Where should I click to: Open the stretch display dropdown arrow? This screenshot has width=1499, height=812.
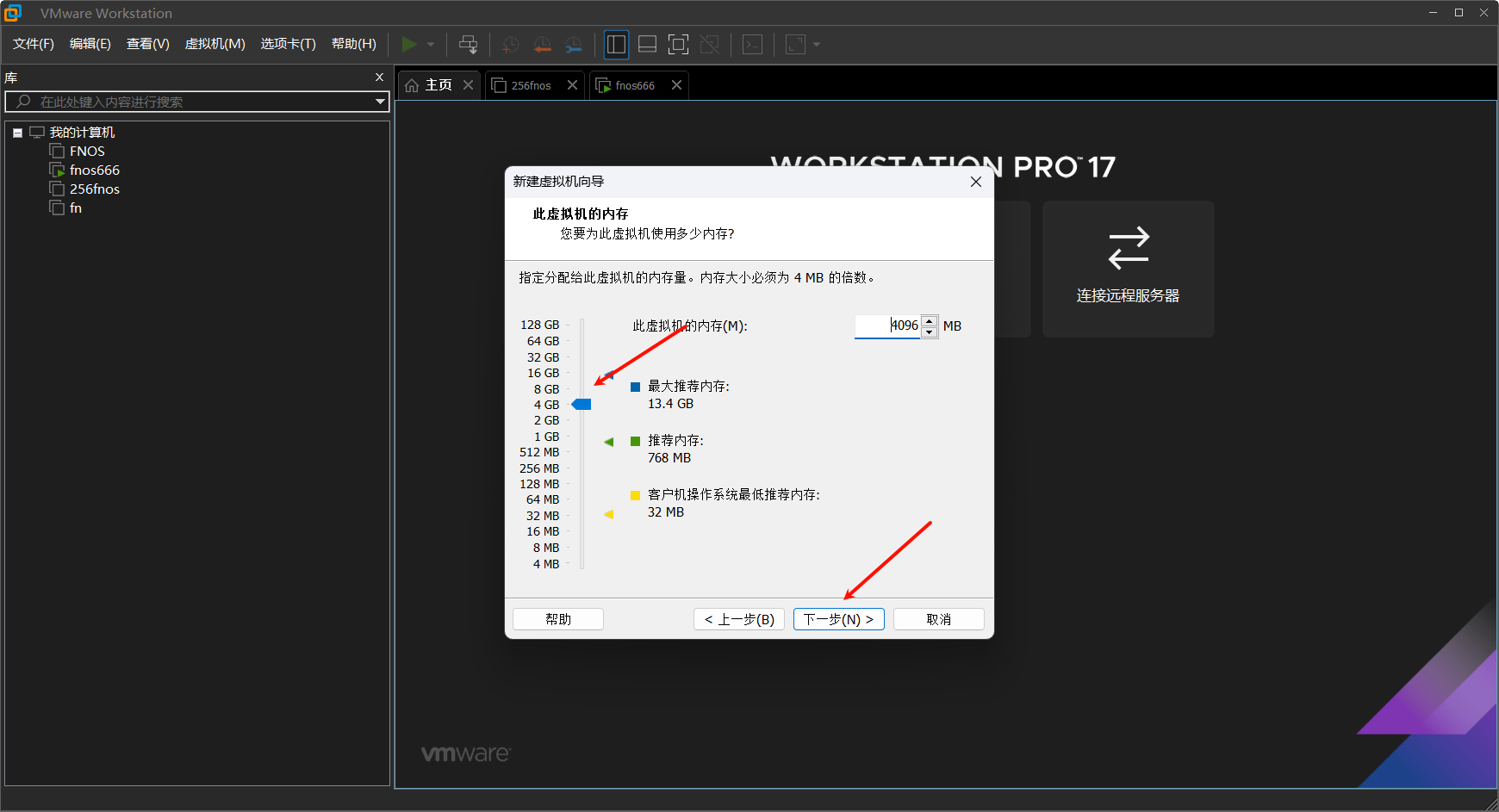[x=817, y=44]
